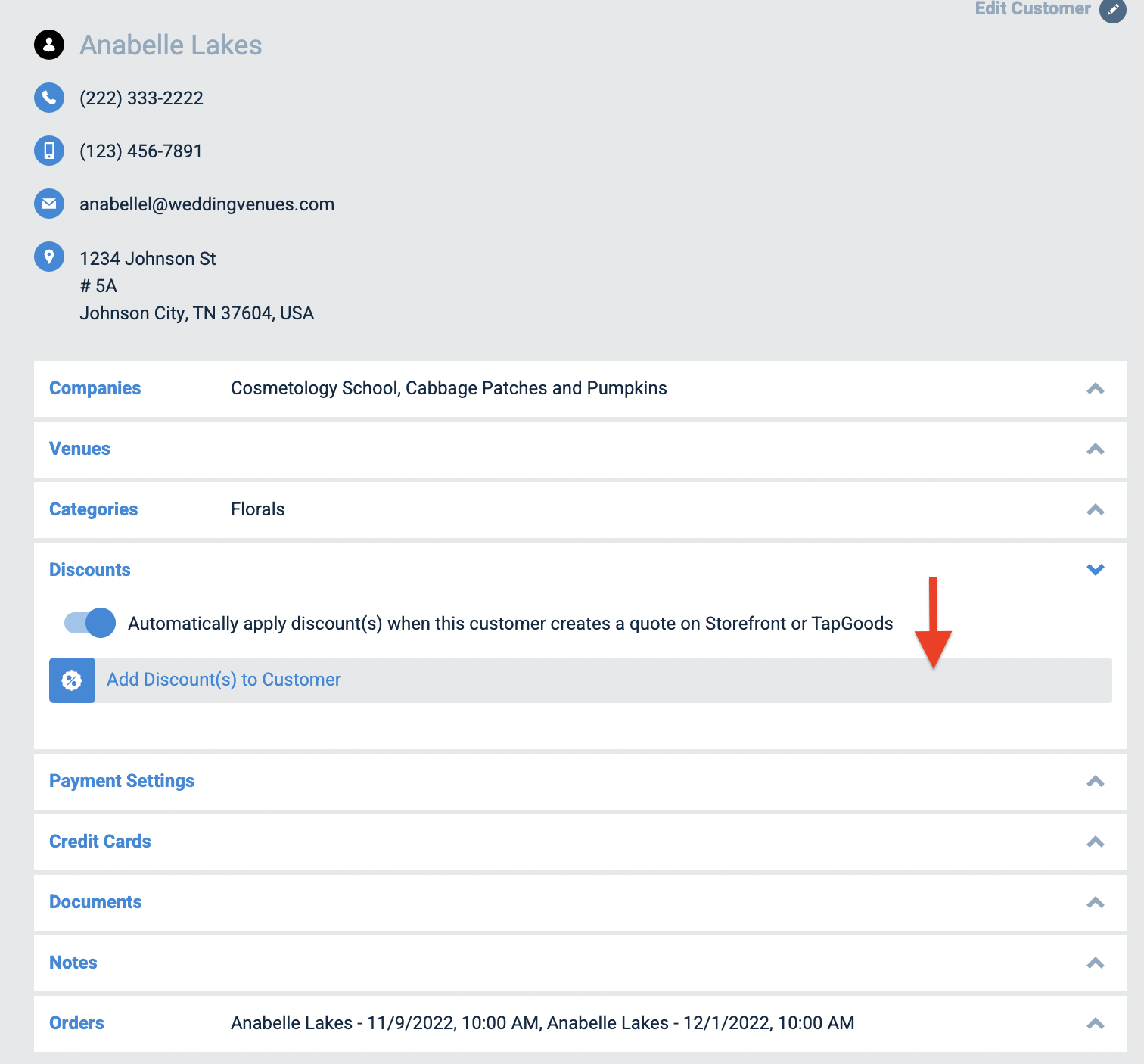Screen dimensions: 1144x1064
Task: Open the Categories section header
Action: coord(94,509)
